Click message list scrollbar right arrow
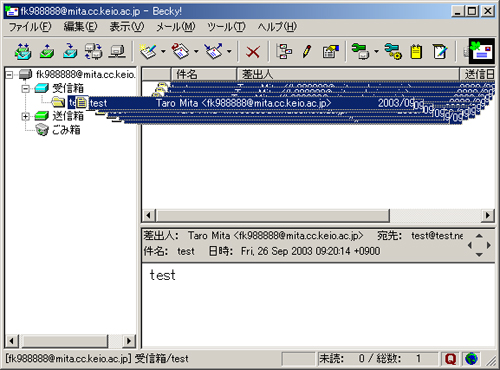 pyautogui.click(x=488, y=215)
